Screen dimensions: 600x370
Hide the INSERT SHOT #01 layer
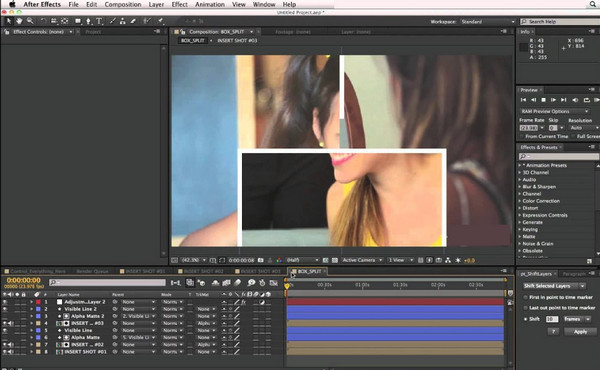point(5,352)
